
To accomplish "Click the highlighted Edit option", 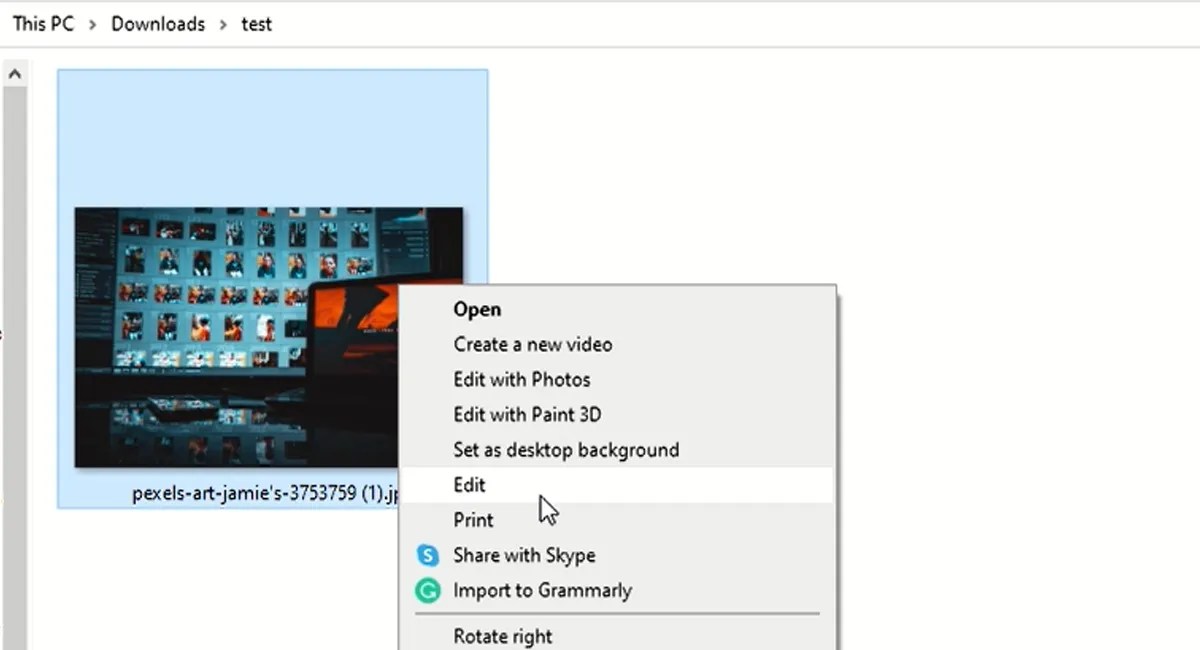I will (x=469, y=484).
